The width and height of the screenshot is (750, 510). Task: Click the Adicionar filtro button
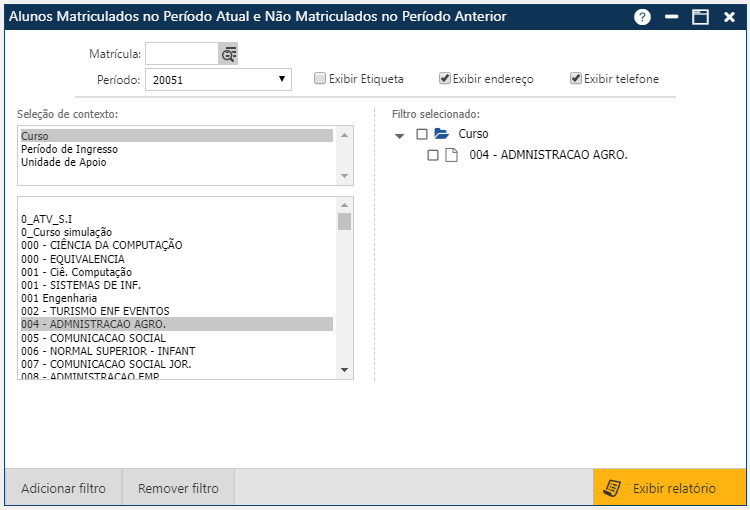click(63, 488)
